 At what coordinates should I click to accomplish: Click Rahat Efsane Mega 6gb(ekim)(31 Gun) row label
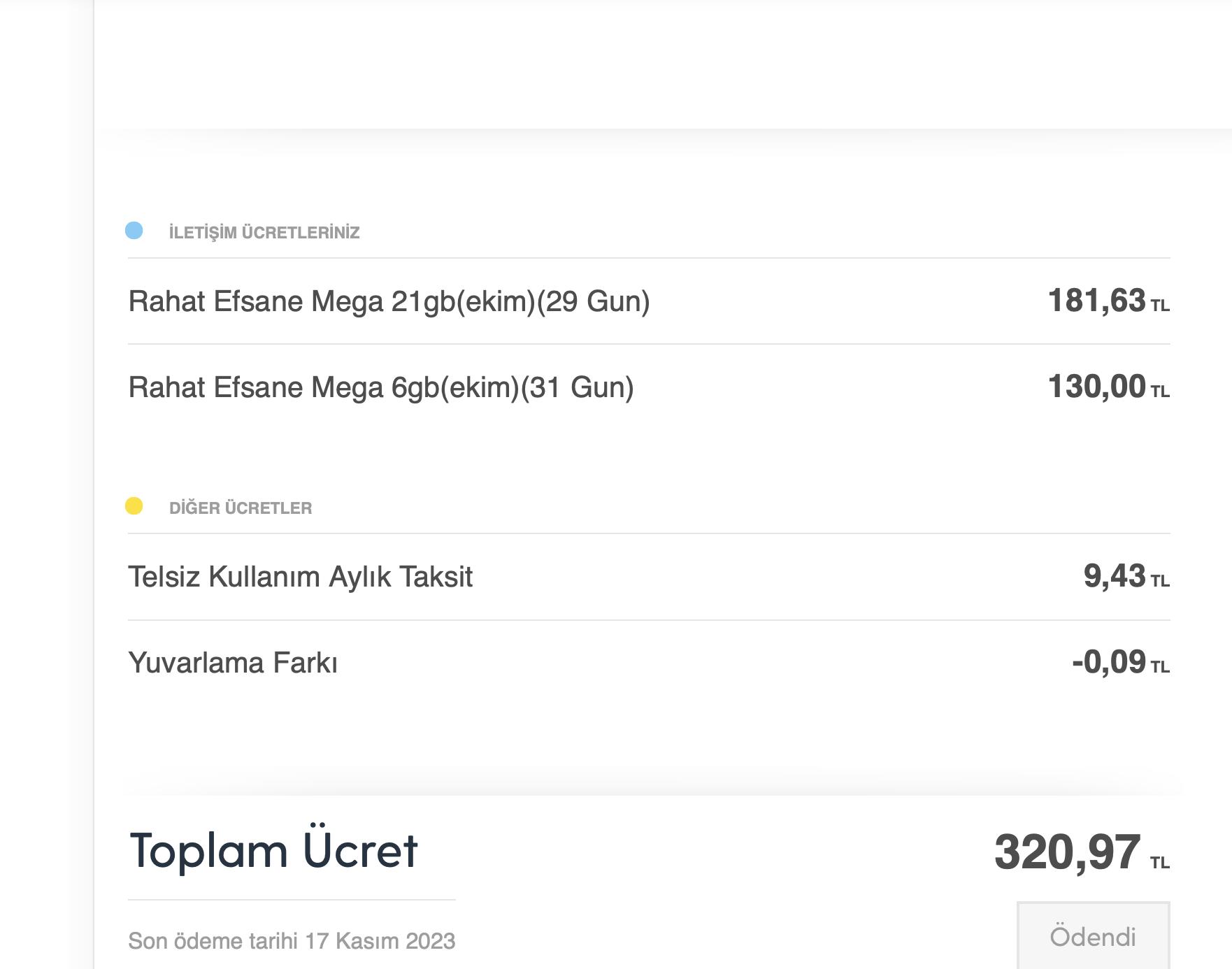(381, 387)
